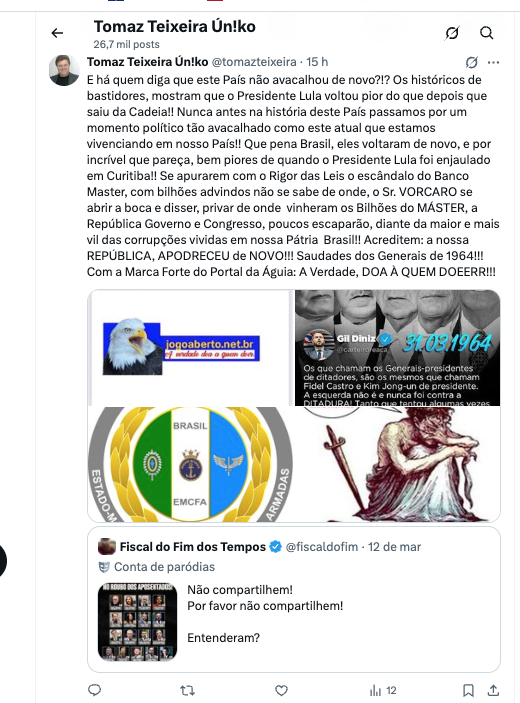Viewport: 520px width, 703px height.
Task: Bookmark this post
Action: (x=468, y=690)
